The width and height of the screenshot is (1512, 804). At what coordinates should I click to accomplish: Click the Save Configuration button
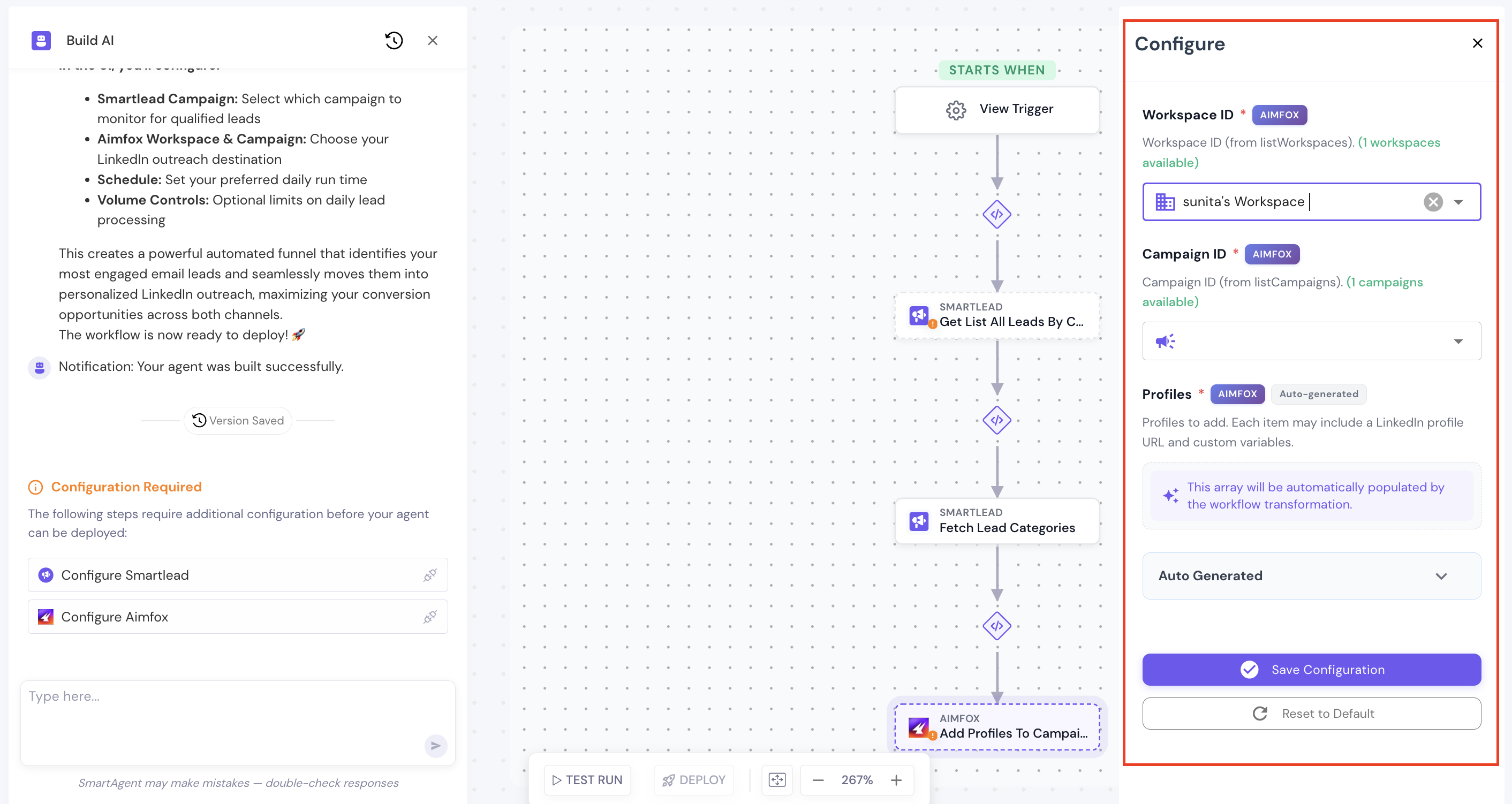[x=1311, y=670]
